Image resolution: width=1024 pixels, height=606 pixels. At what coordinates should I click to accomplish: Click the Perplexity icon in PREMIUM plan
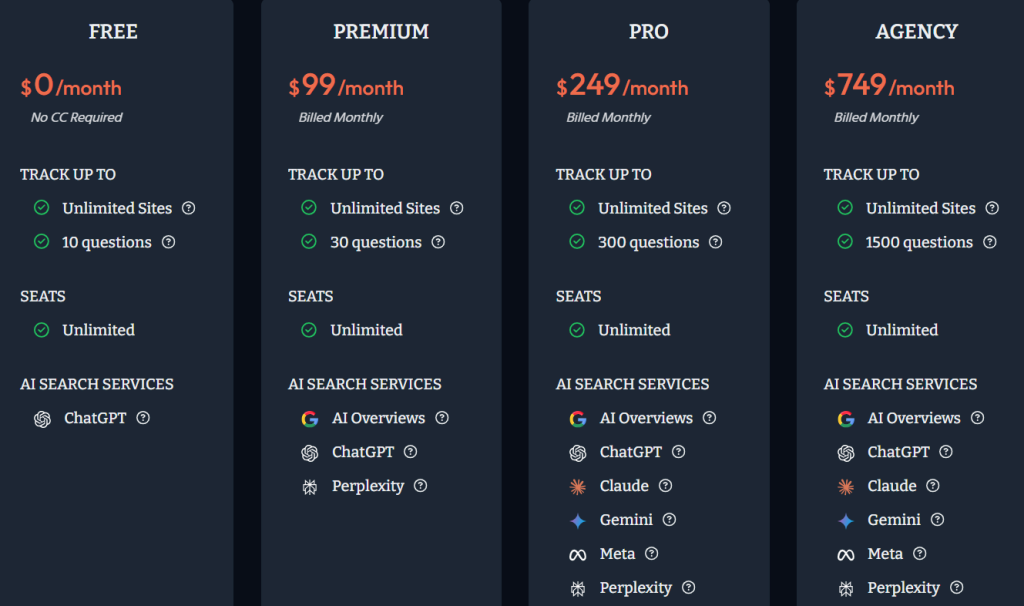pyautogui.click(x=309, y=486)
